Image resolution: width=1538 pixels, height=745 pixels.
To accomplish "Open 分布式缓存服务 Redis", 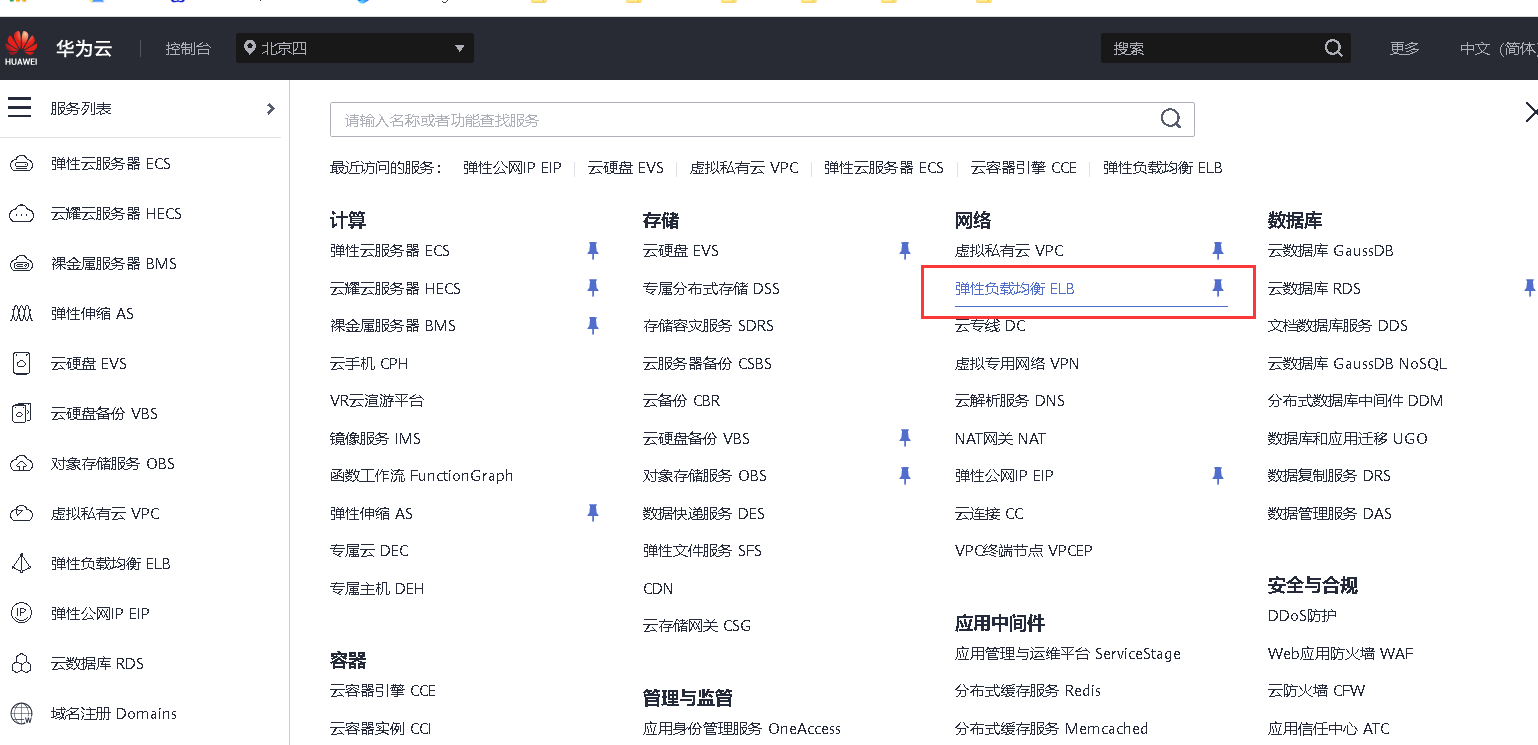I will (x=1028, y=690).
